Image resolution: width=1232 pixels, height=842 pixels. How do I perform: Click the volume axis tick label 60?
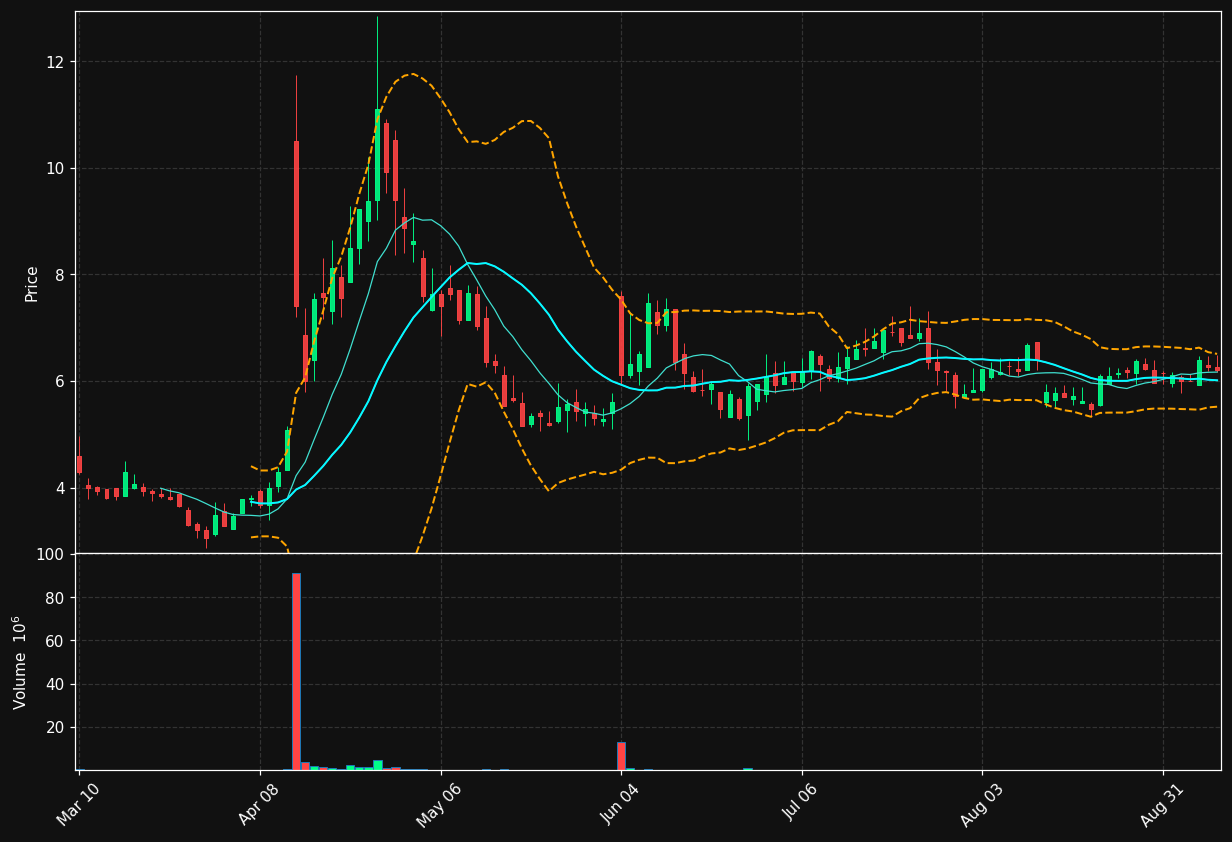click(54, 641)
